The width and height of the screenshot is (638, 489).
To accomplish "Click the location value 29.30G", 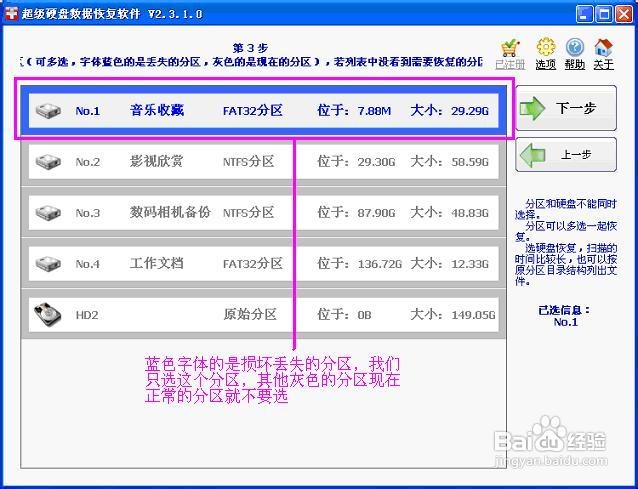I will pyautogui.click(x=376, y=162).
